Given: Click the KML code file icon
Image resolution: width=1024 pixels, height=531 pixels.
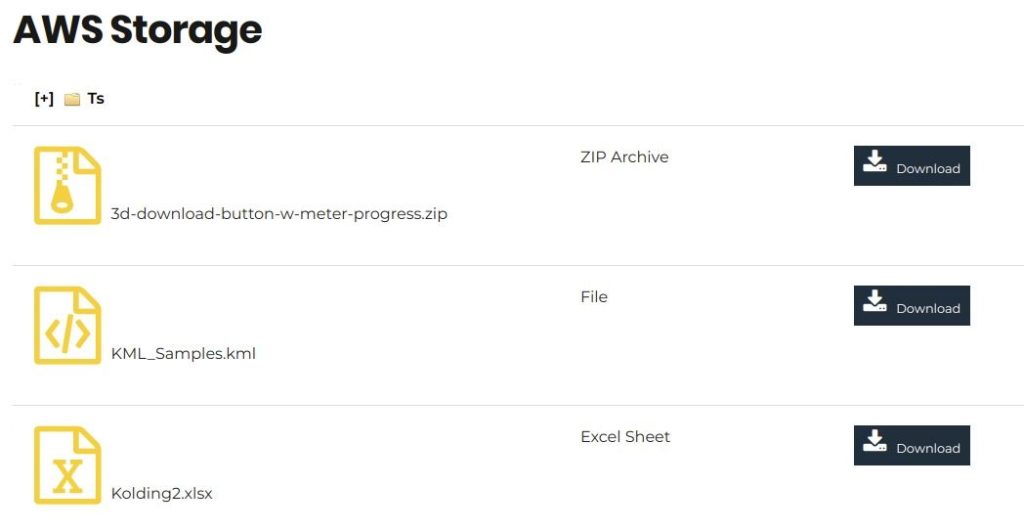Looking at the screenshot, I should click(x=67, y=325).
